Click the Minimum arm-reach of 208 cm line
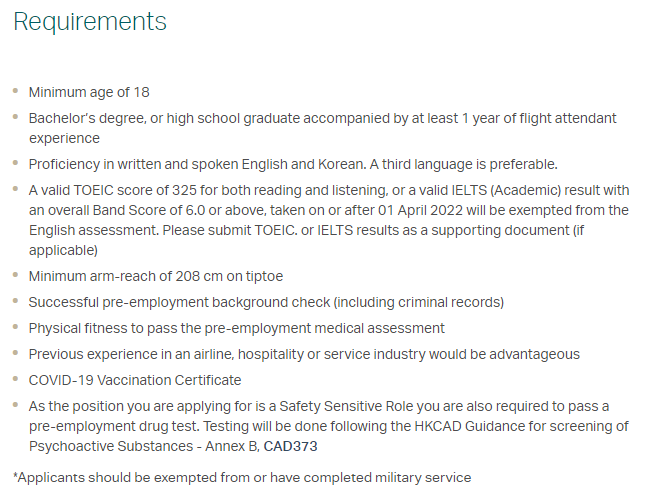Image resolution: width=647 pixels, height=493 pixels. click(156, 276)
